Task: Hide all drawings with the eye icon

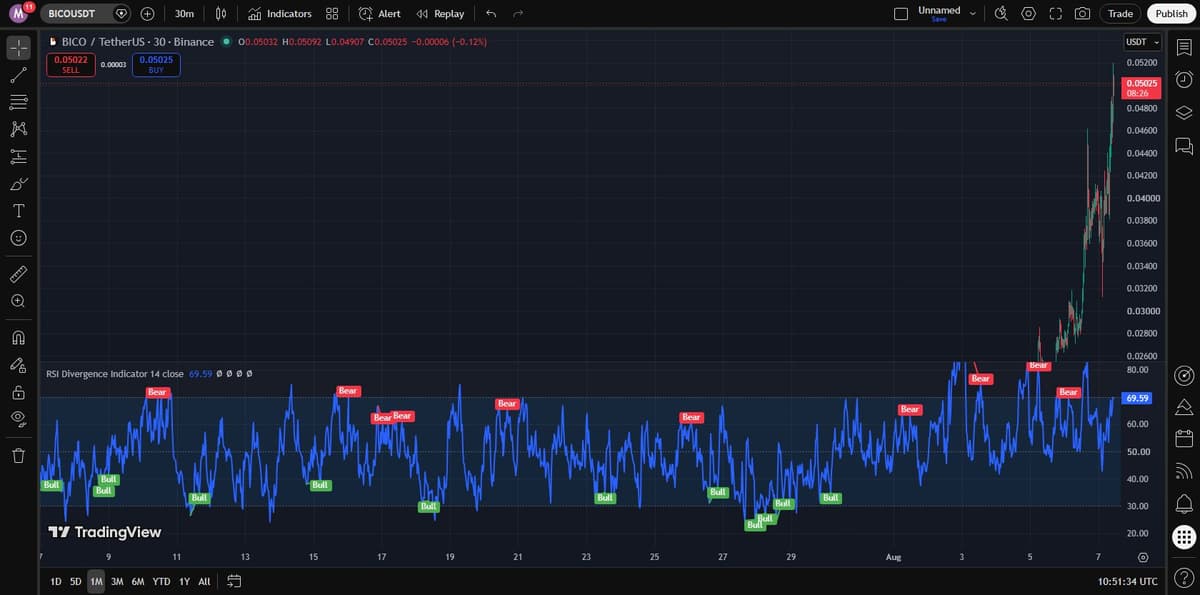Action: (18, 419)
